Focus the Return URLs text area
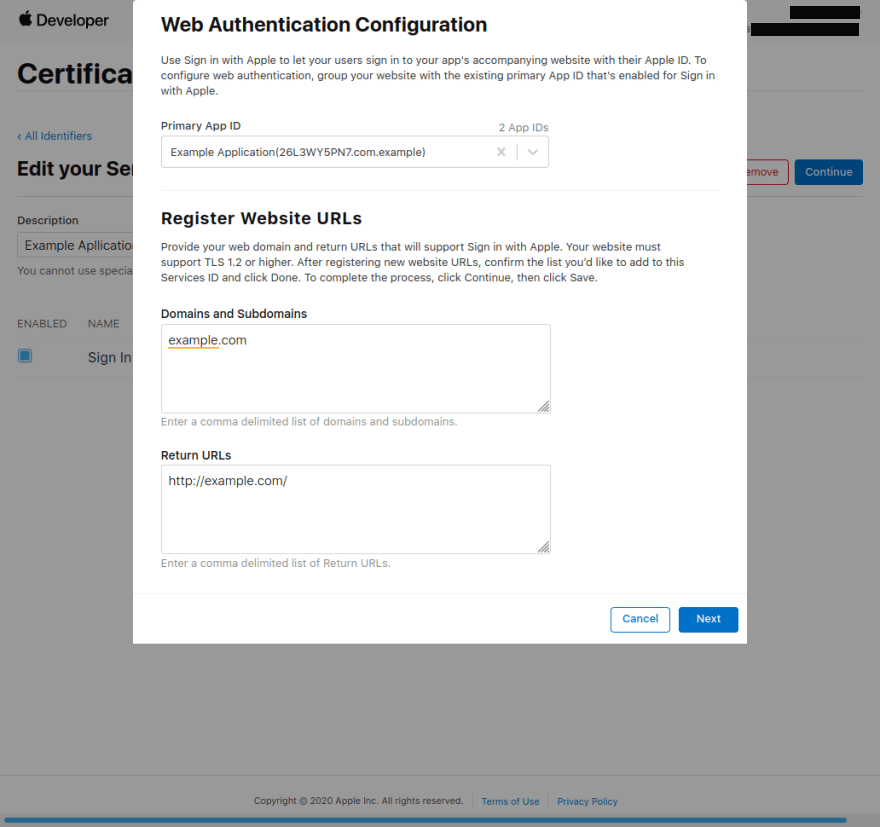Screen dimensions: 880x827 [x=355, y=509]
